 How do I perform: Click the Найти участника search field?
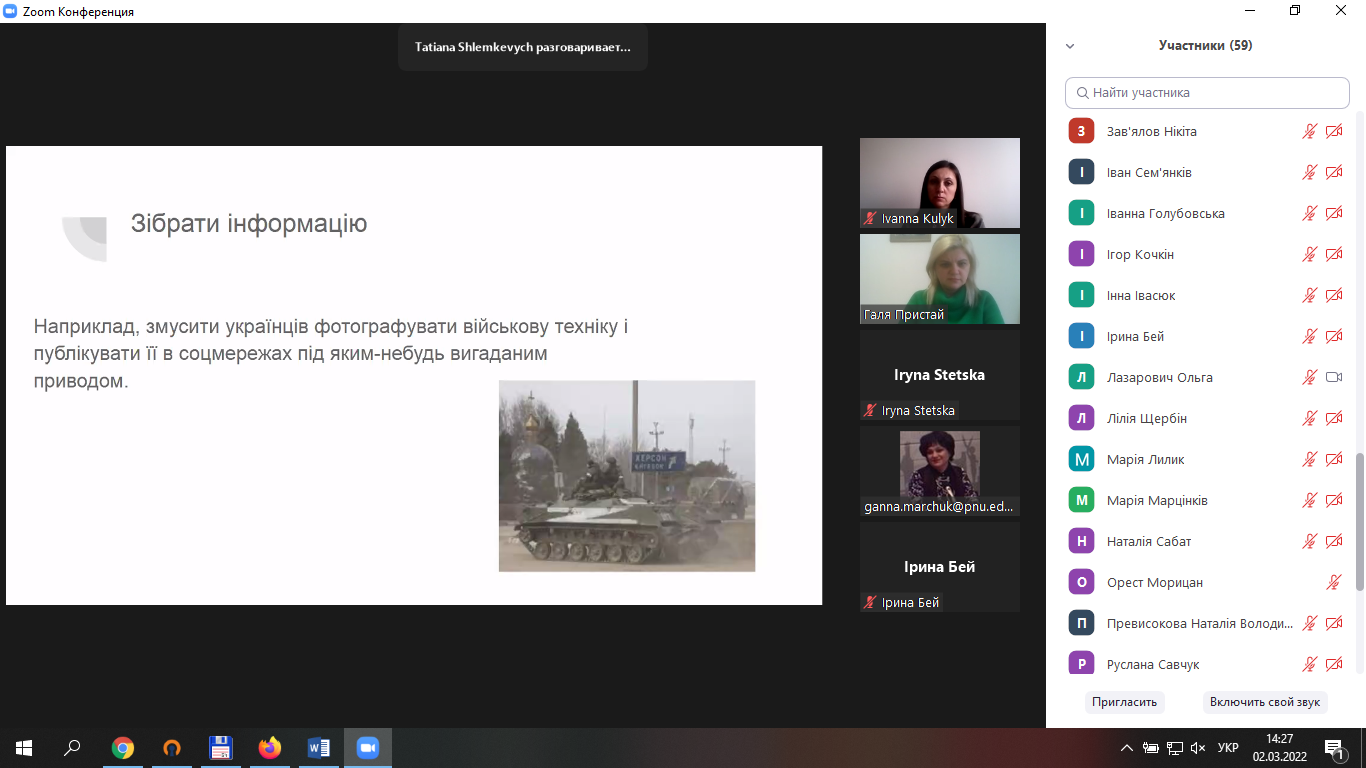coord(1207,93)
